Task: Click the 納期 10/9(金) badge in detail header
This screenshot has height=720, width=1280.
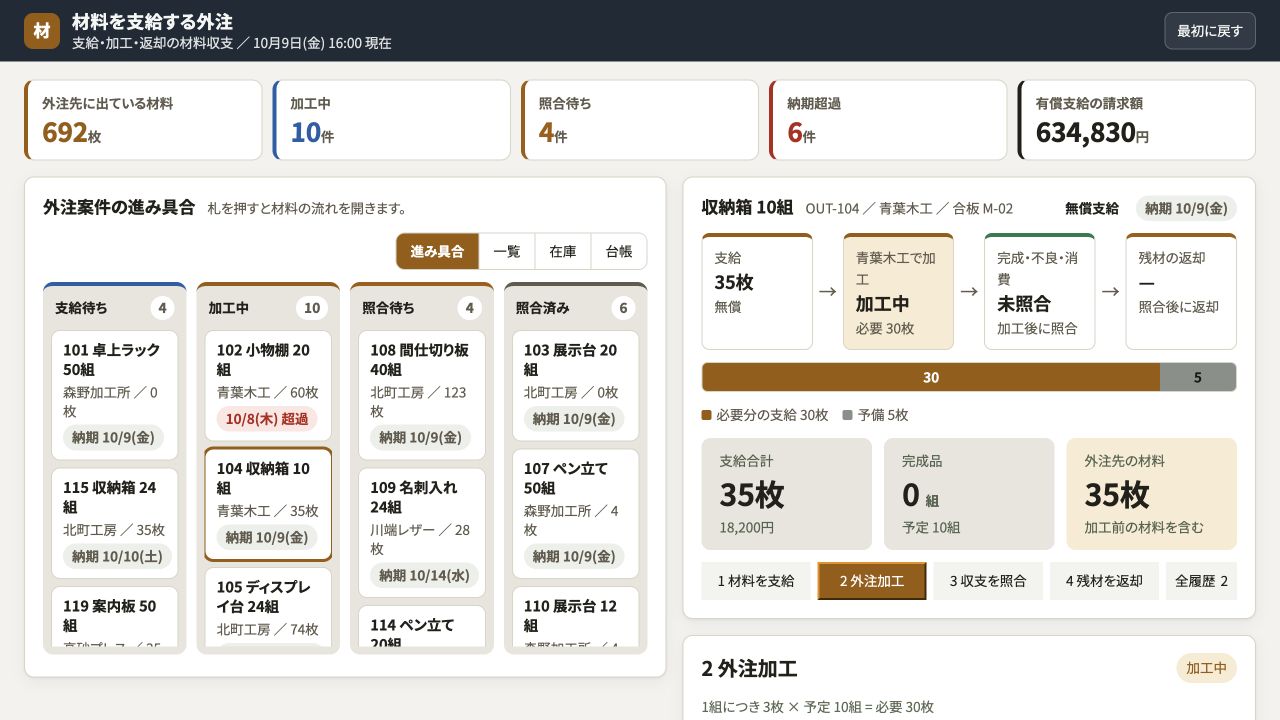Action: [x=1186, y=208]
